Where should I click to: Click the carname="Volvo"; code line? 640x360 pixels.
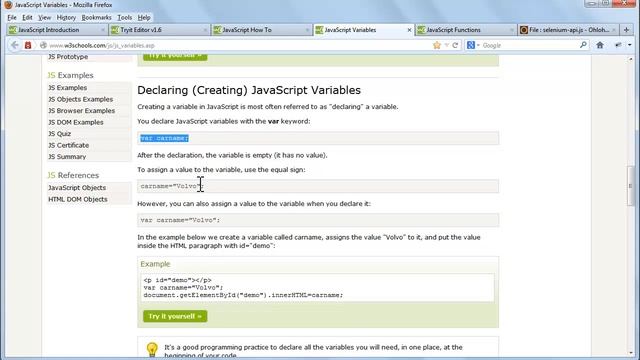pyautogui.click(x=172, y=186)
